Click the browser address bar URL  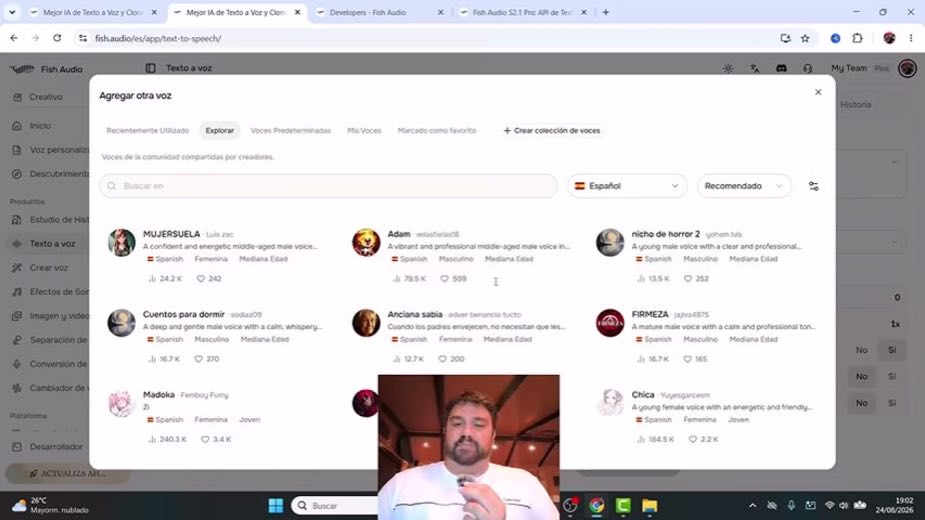[x=158, y=38]
